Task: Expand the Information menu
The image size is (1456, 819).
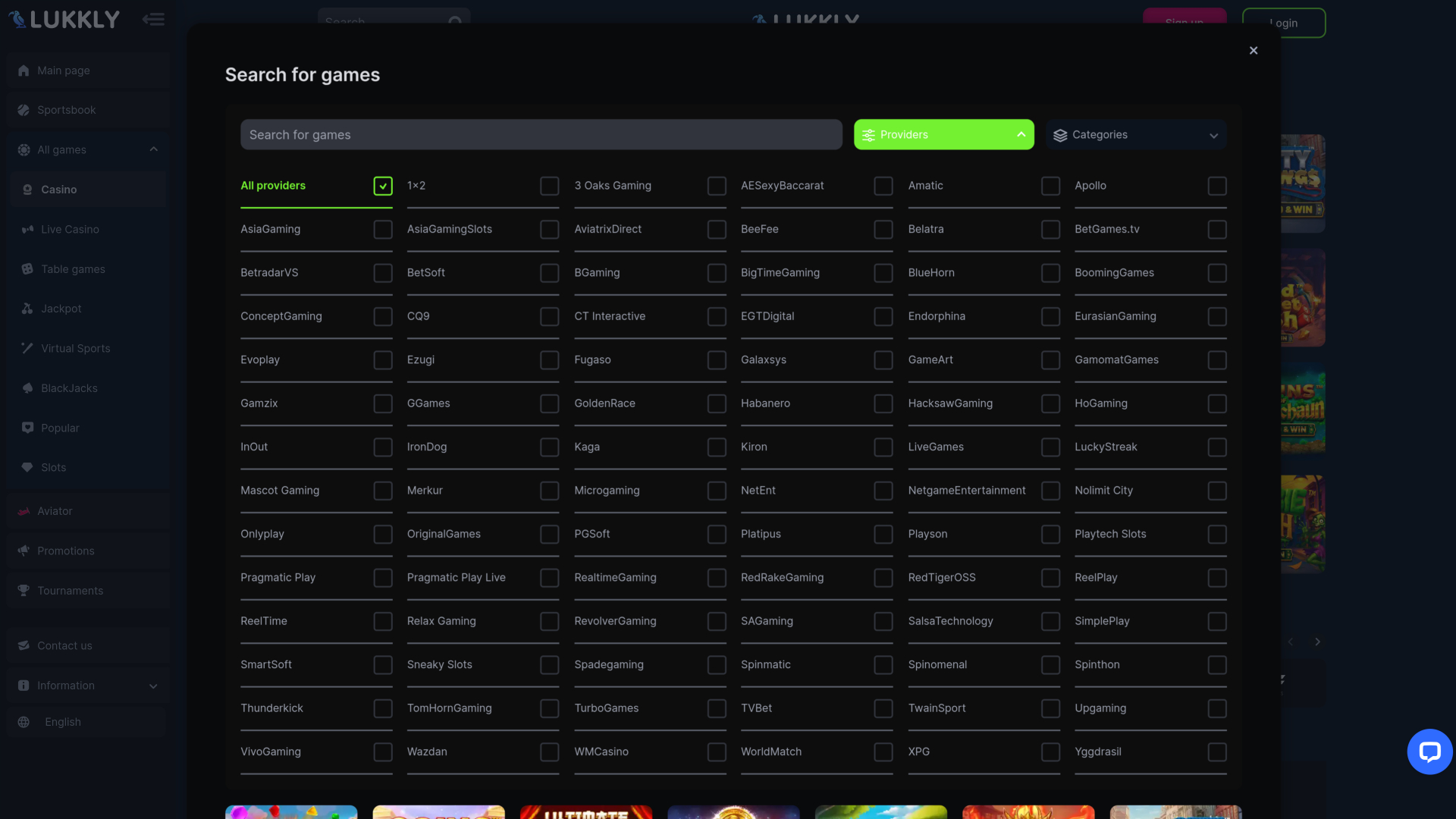Action: point(86,685)
